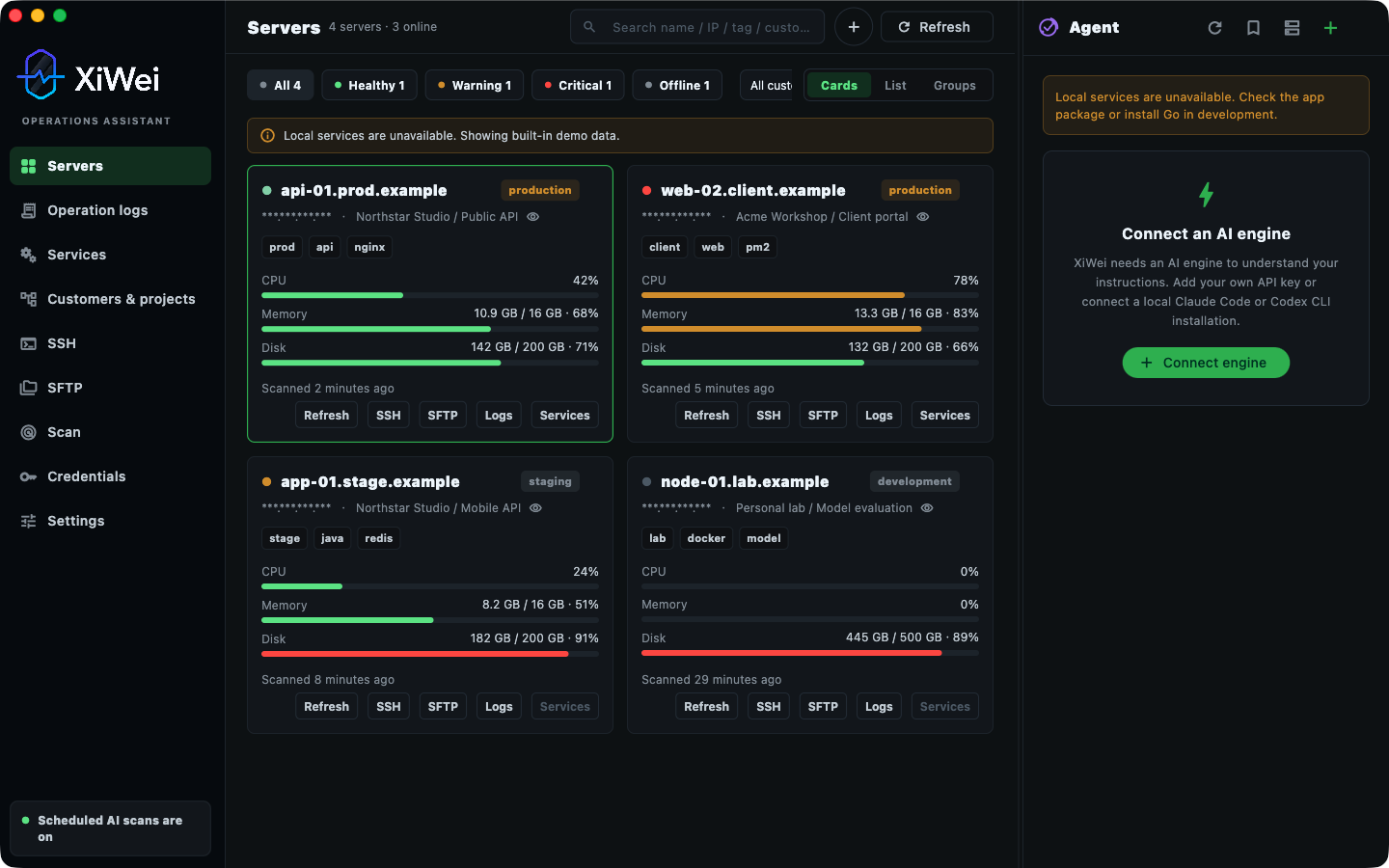
Task: Click the add server plus button
Action: 854,27
